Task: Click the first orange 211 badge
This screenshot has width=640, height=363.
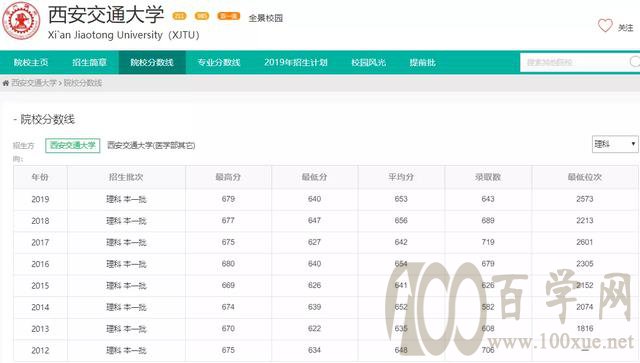Action: click(x=180, y=16)
